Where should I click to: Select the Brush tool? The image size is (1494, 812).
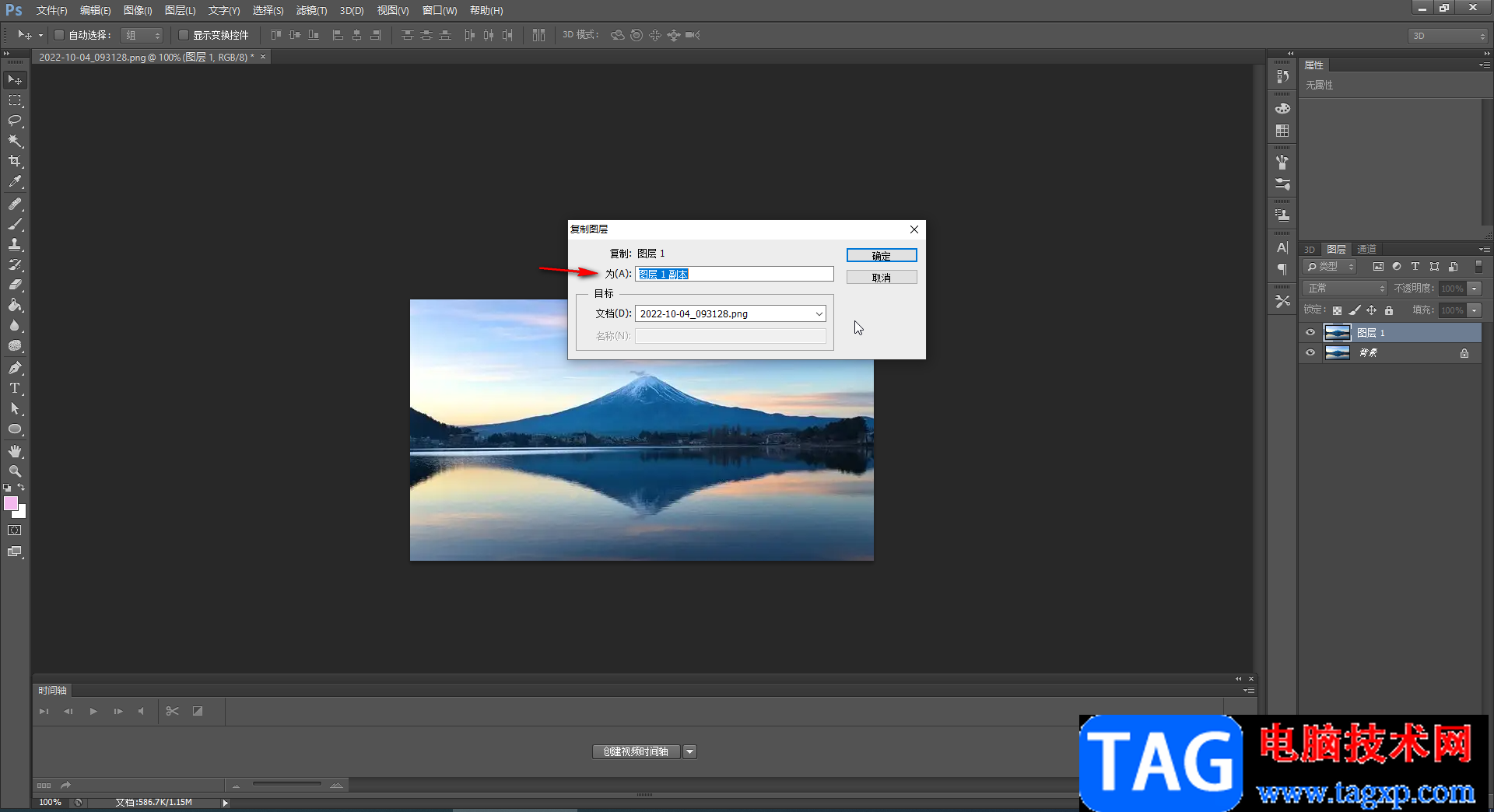15,224
